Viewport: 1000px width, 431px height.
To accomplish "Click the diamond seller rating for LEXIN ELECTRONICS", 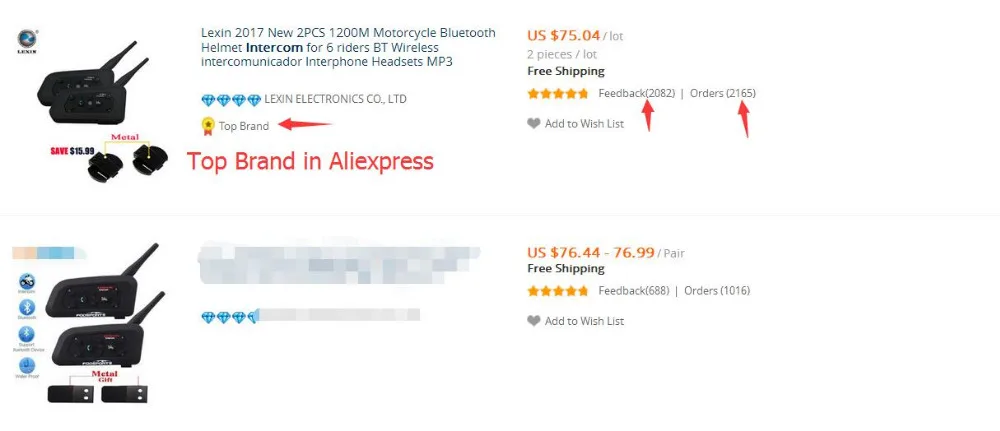I will [x=229, y=99].
